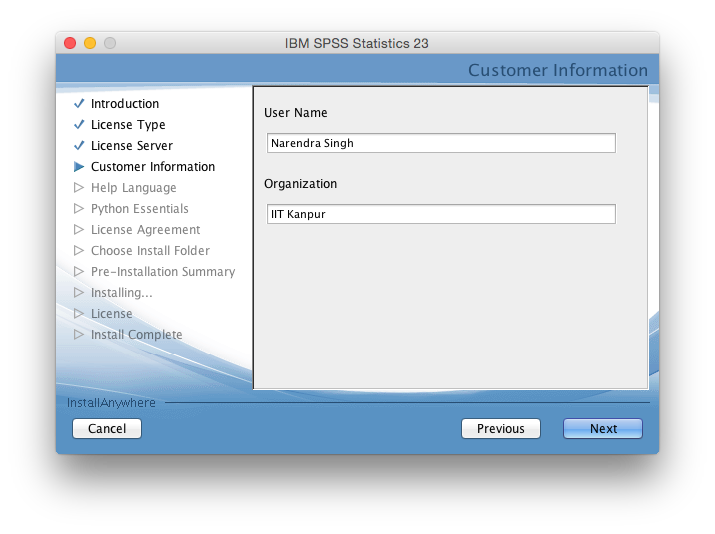Click the arrow icon beside Install Complete
This screenshot has width=715, height=534.
[x=79, y=335]
